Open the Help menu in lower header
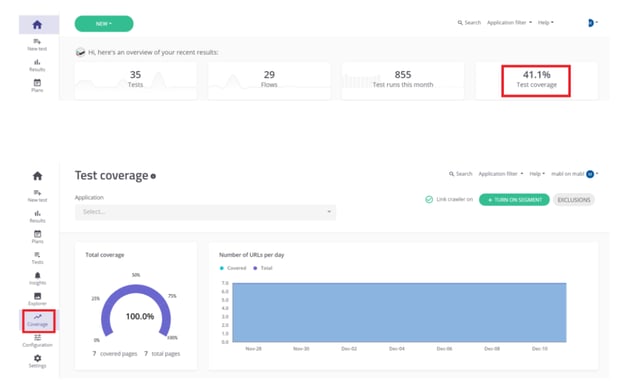 click(537, 174)
